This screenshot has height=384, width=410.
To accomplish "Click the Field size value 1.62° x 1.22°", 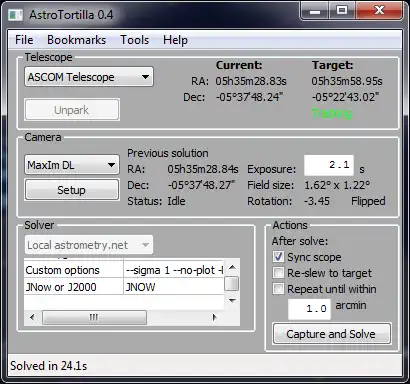I will (337, 185).
